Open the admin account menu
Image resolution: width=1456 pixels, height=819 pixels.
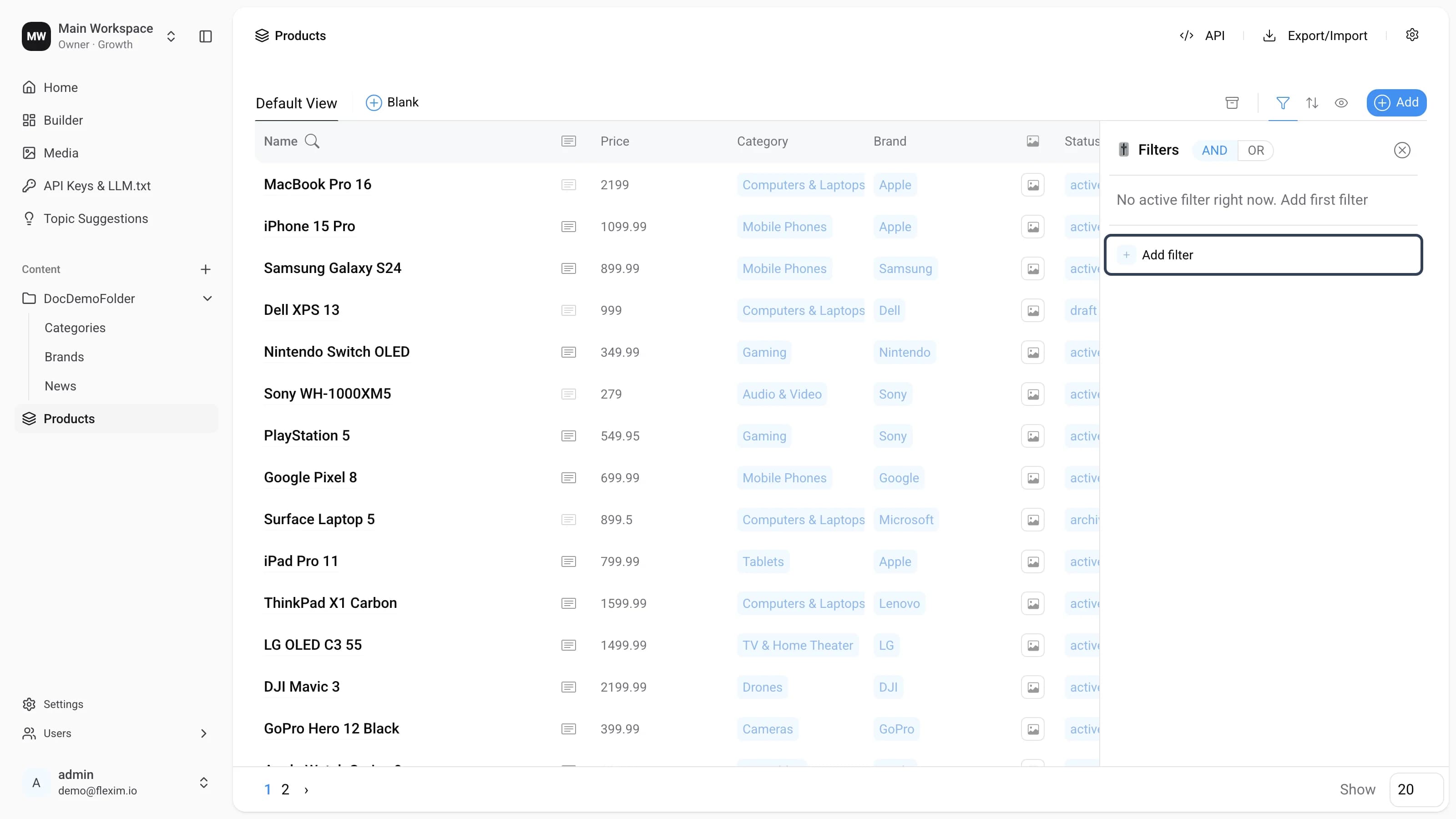tap(116, 782)
